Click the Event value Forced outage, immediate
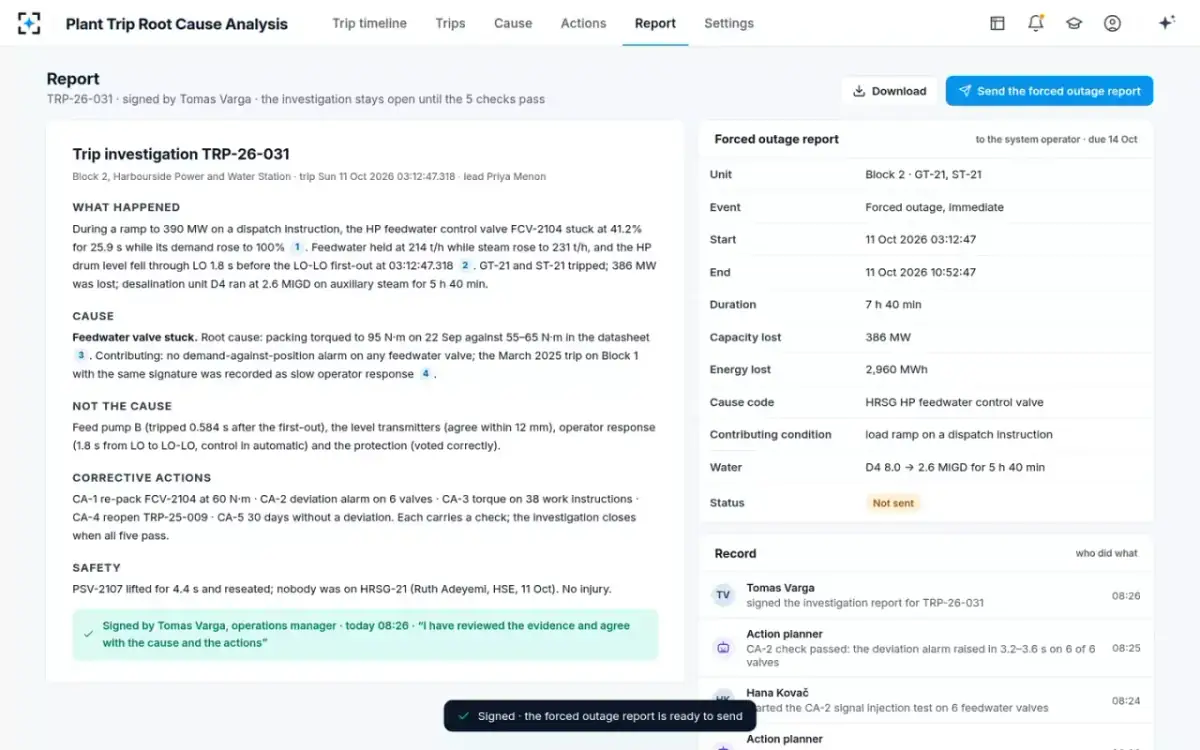Image resolution: width=1200 pixels, height=750 pixels. pyautogui.click(x=934, y=207)
